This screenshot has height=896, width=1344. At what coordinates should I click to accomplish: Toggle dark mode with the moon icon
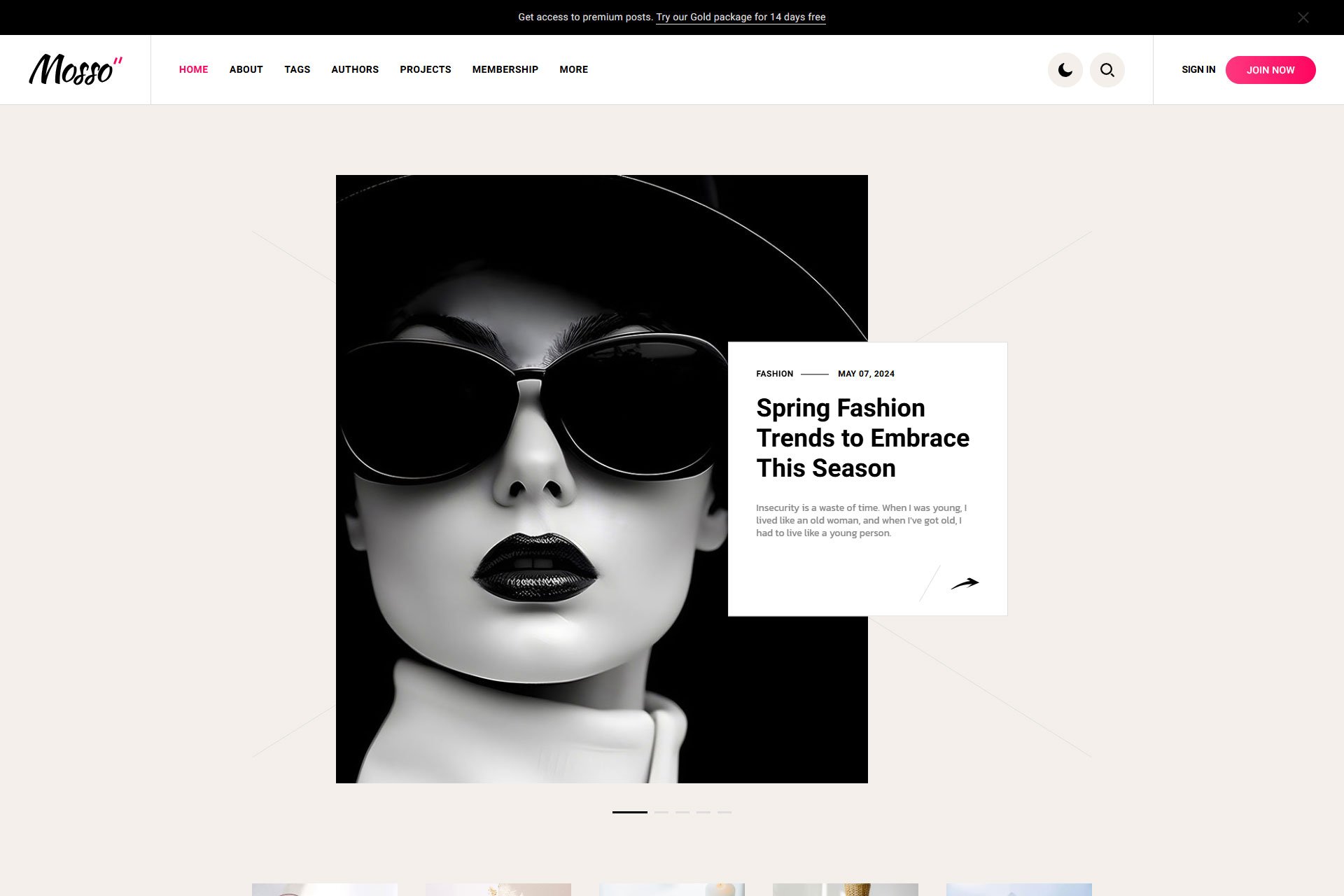pyautogui.click(x=1065, y=69)
